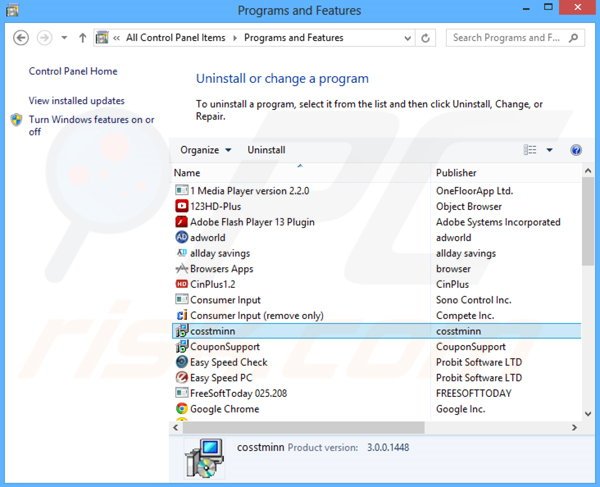Open Turn Windows features on or off
600x487 pixels.
pos(91,125)
